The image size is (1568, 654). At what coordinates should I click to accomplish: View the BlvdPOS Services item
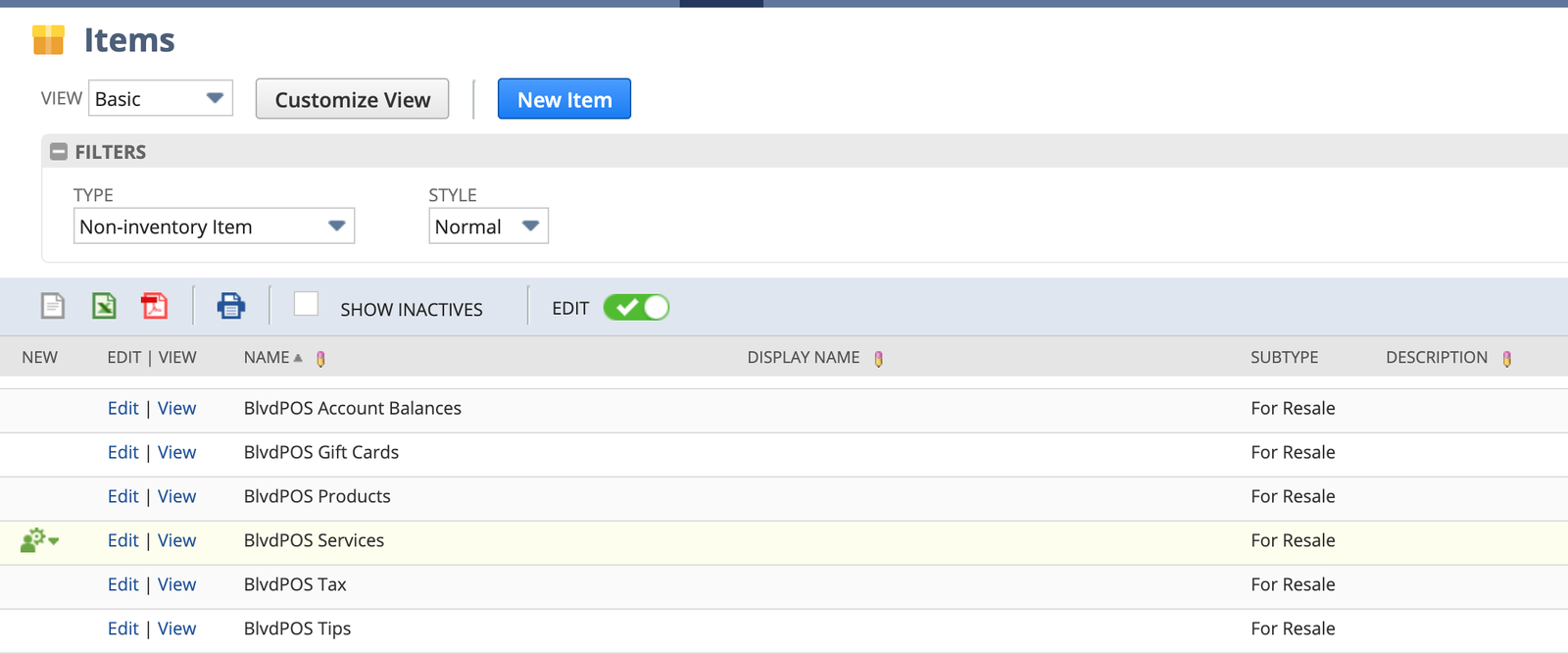tap(177, 541)
